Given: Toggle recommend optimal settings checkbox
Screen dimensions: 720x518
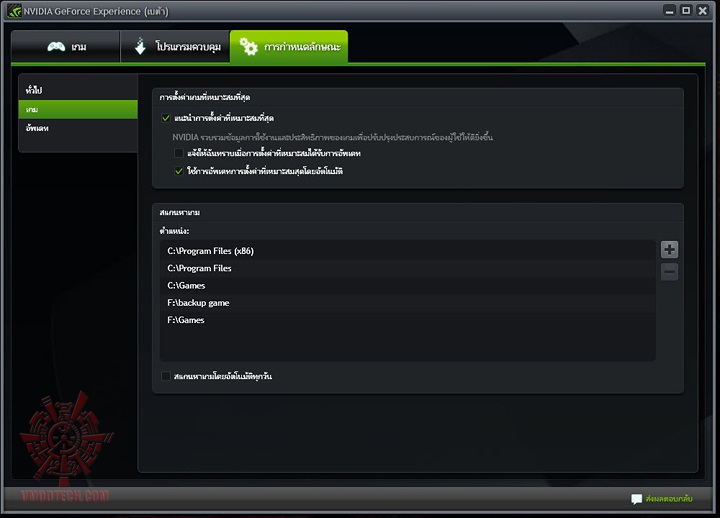Looking at the screenshot, I should click(x=166, y=118).
